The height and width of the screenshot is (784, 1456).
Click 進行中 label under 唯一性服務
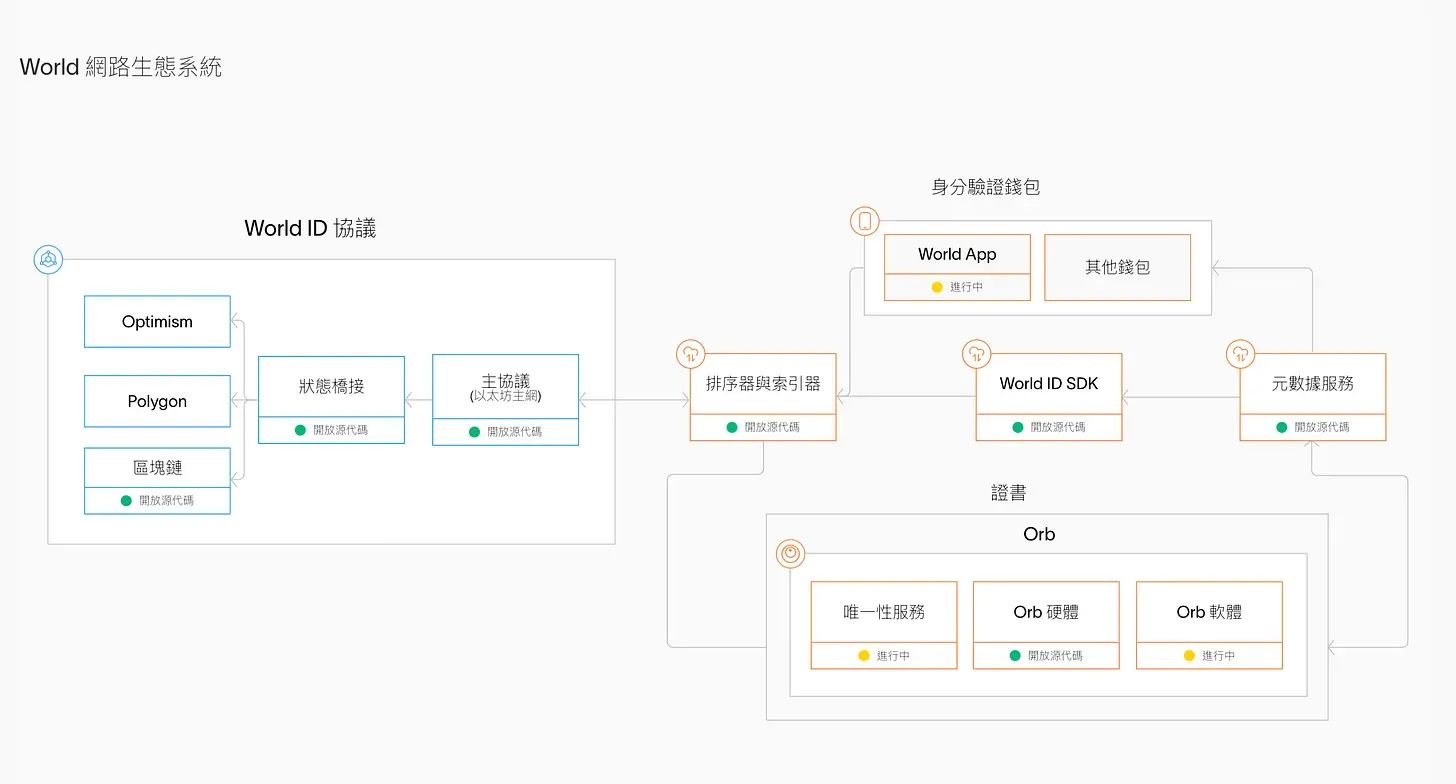893,656
